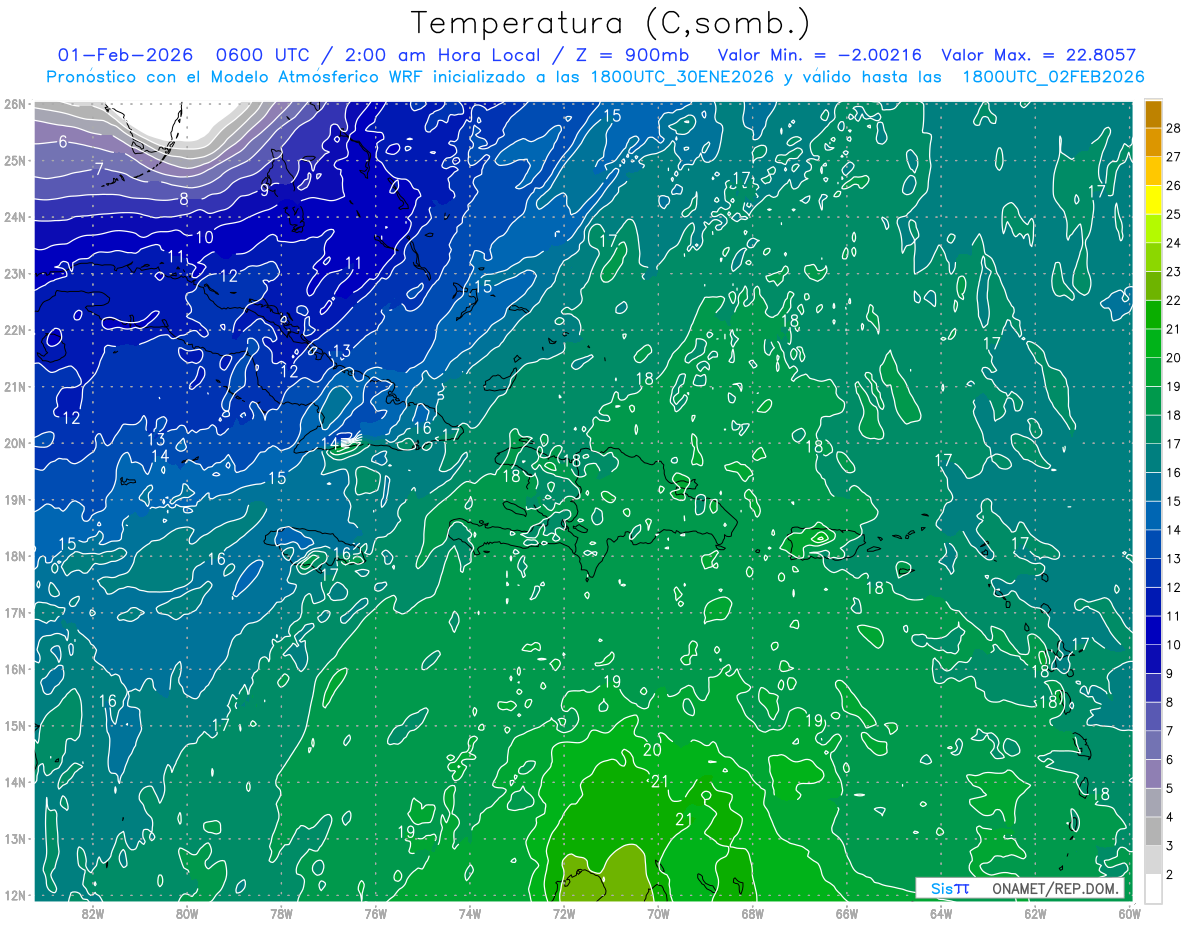This screenshot has height=927, width=1200.
Task: Click the title "Temperatura (C,somb.)"
Action: 611,24
